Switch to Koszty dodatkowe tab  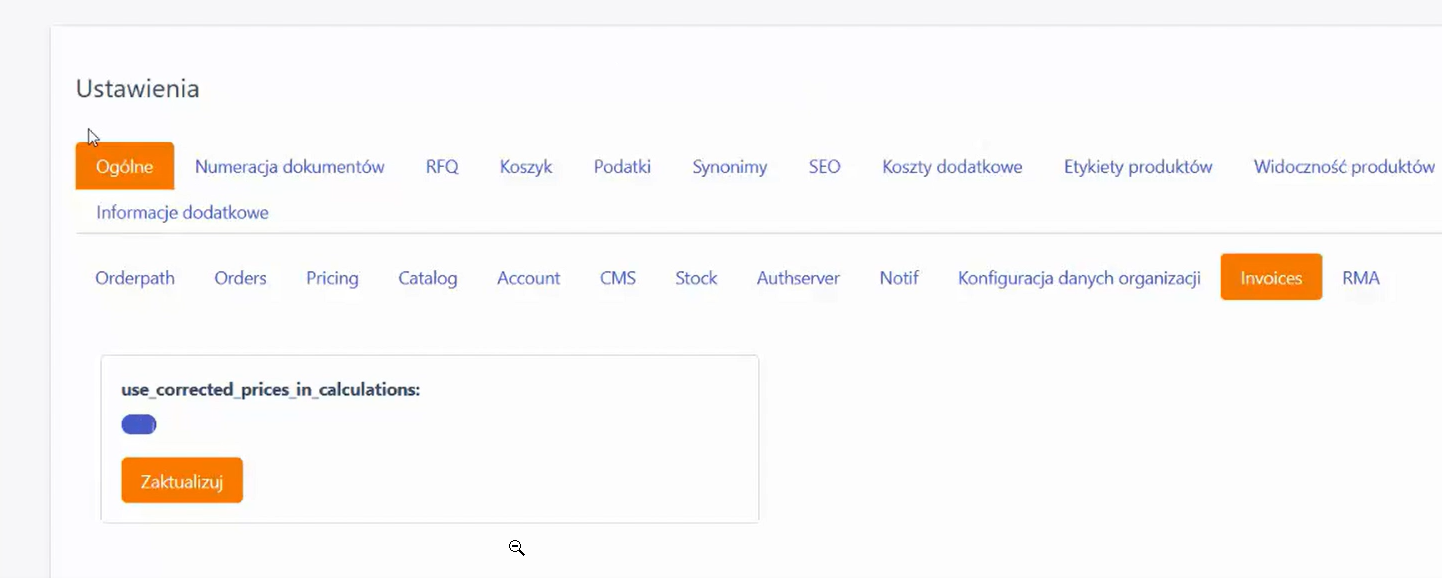click(x=952, y=166)
